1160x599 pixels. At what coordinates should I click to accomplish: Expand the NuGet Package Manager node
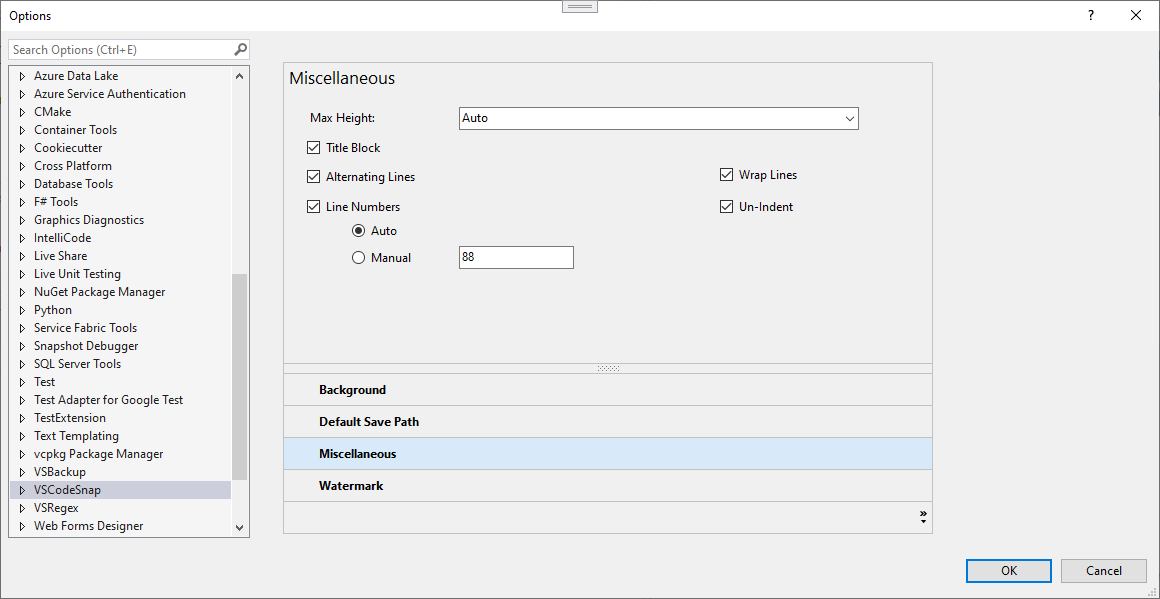[22, 292]
